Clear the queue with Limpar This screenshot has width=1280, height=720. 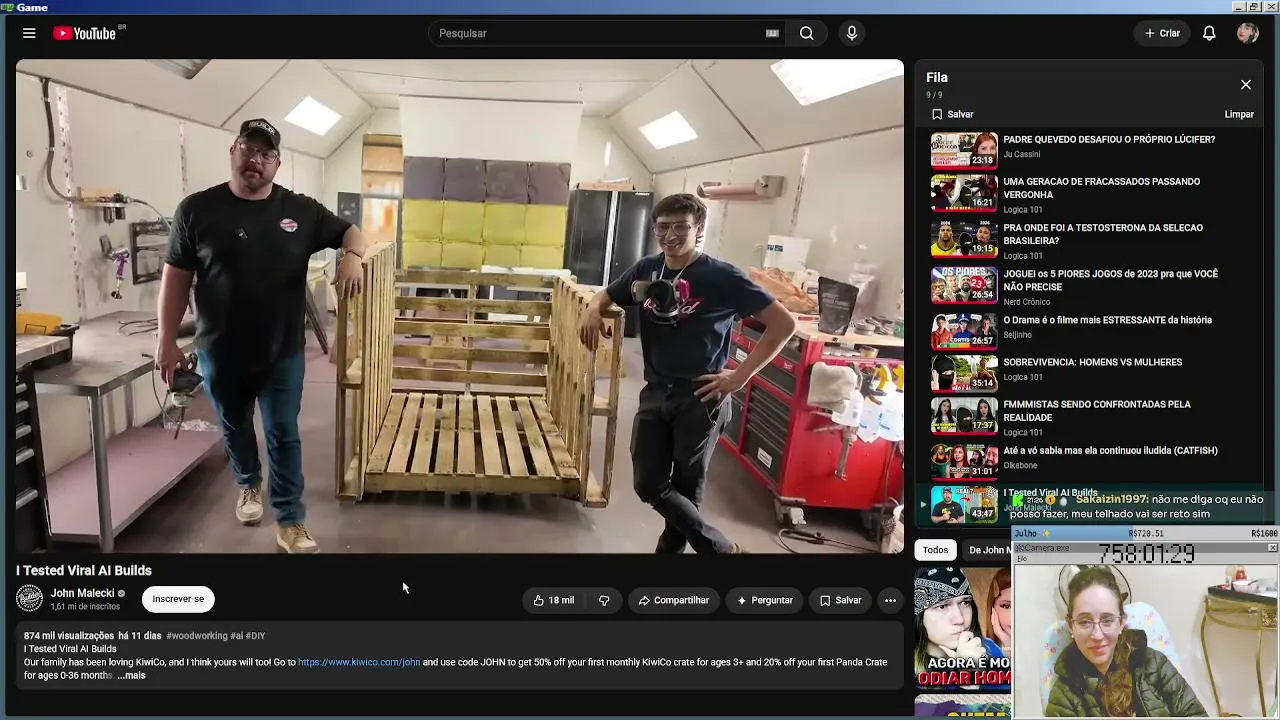coord(1239,114)
